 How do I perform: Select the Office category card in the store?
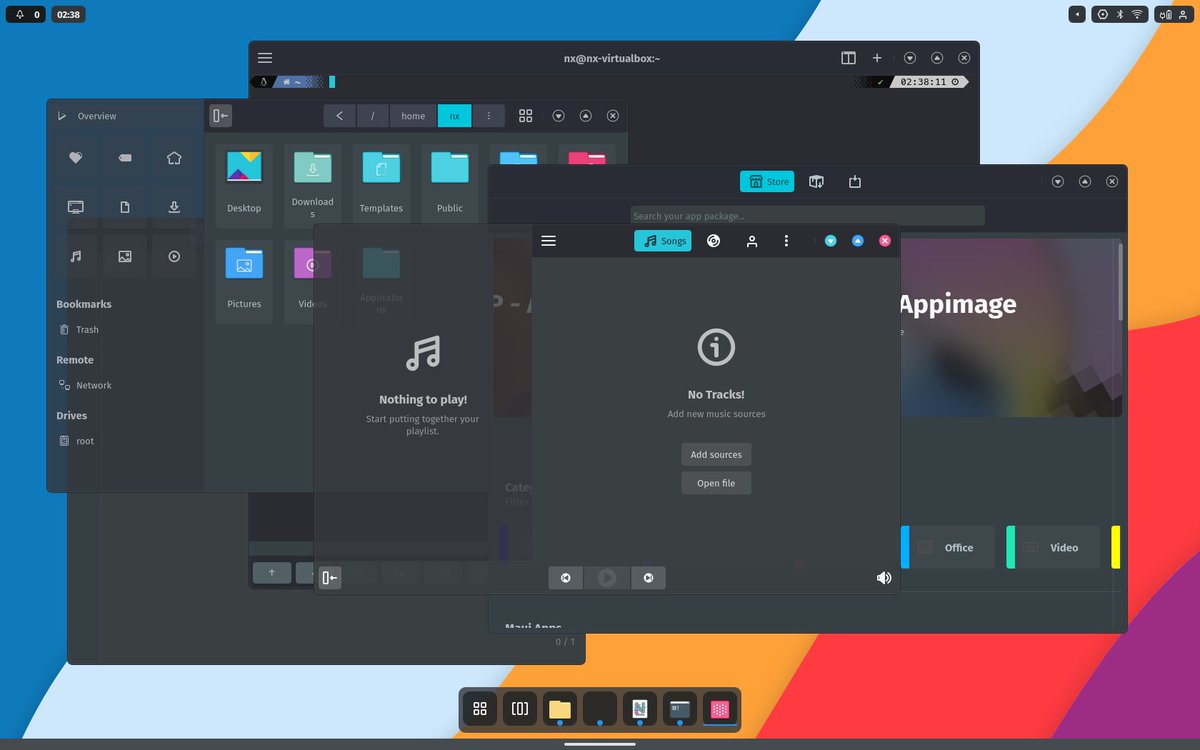(x=948, y=548)
